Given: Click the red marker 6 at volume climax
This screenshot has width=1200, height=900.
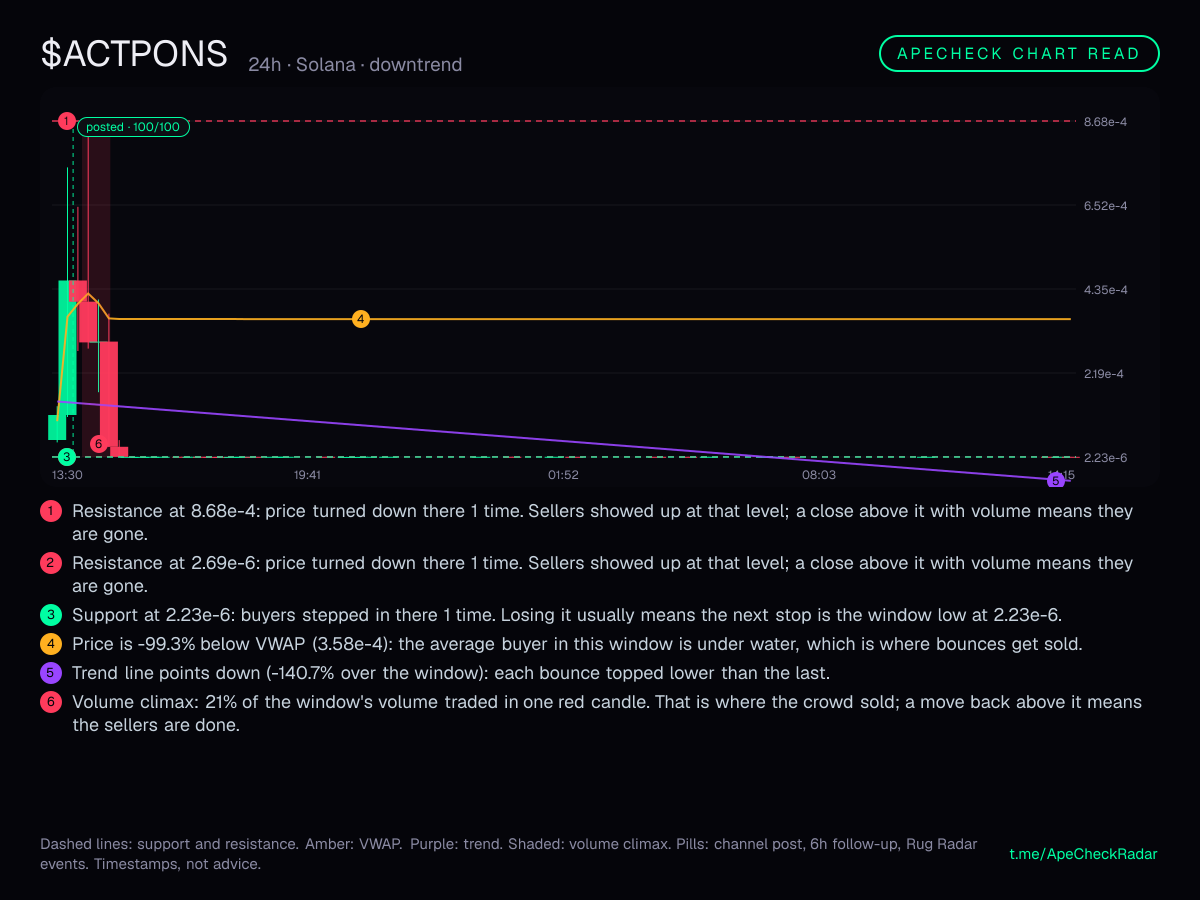Looking at the screenshot, I should (x=97, y=444).
